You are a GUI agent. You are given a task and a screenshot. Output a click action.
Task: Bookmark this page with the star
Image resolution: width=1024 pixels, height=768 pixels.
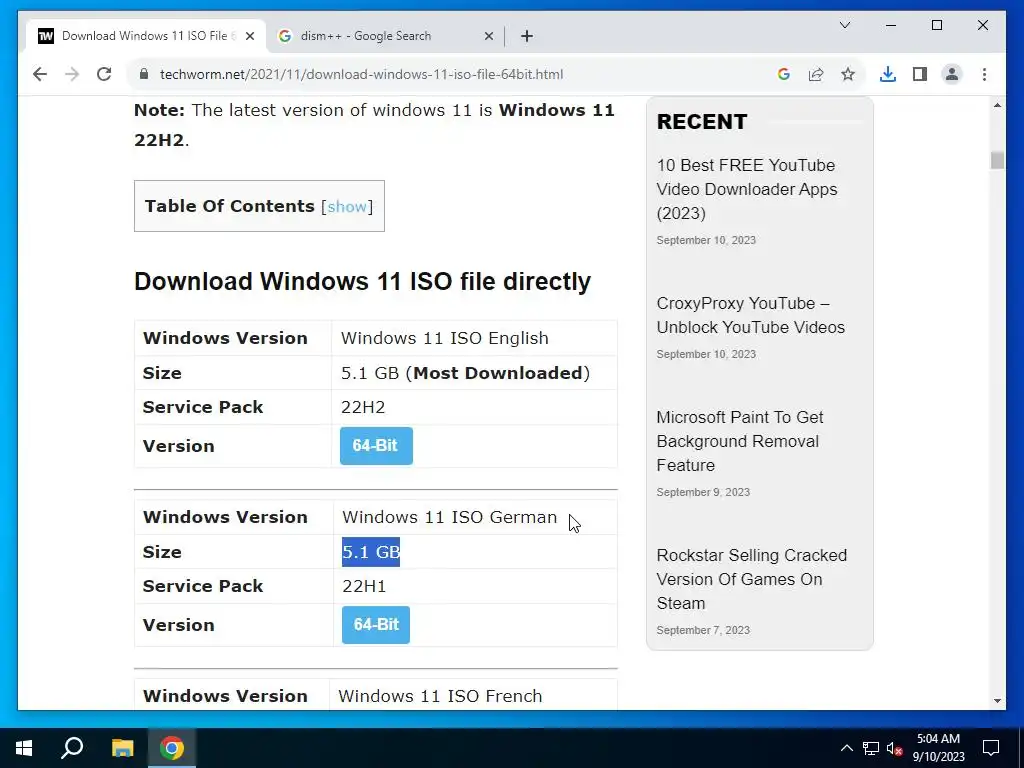point(848,74)
